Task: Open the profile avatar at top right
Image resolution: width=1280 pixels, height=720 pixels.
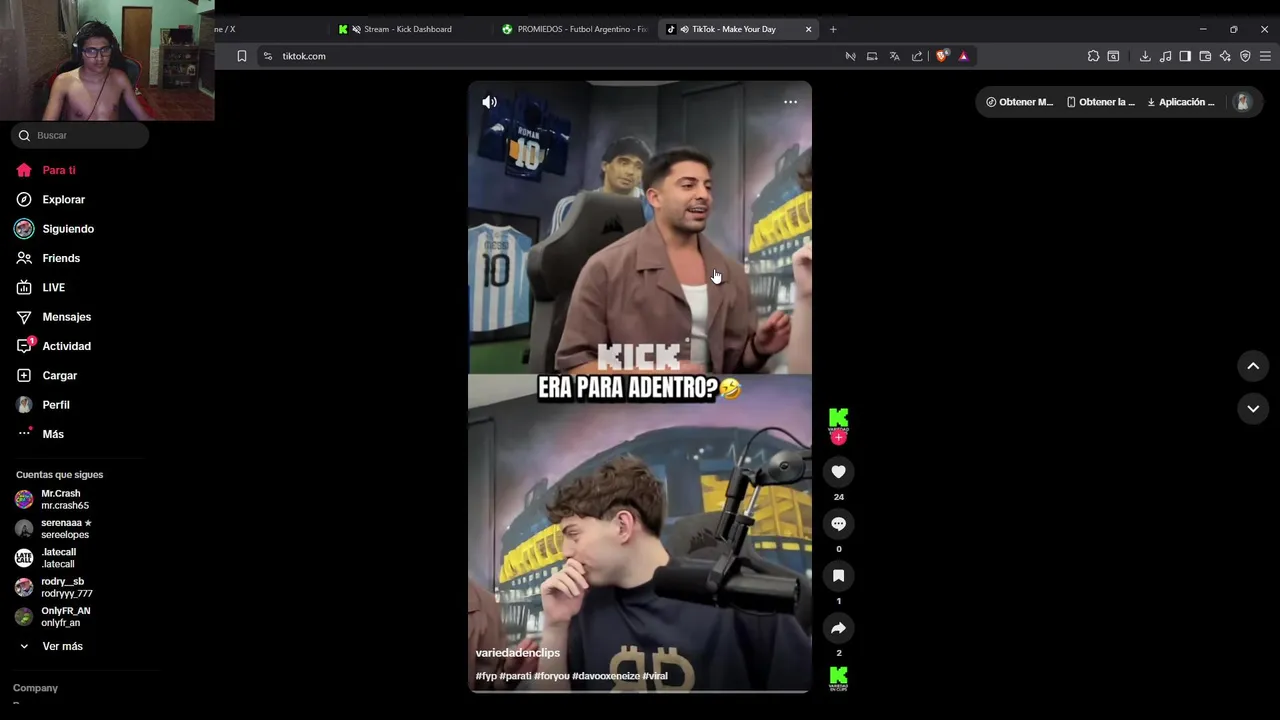Action: tap(1242, 102)
